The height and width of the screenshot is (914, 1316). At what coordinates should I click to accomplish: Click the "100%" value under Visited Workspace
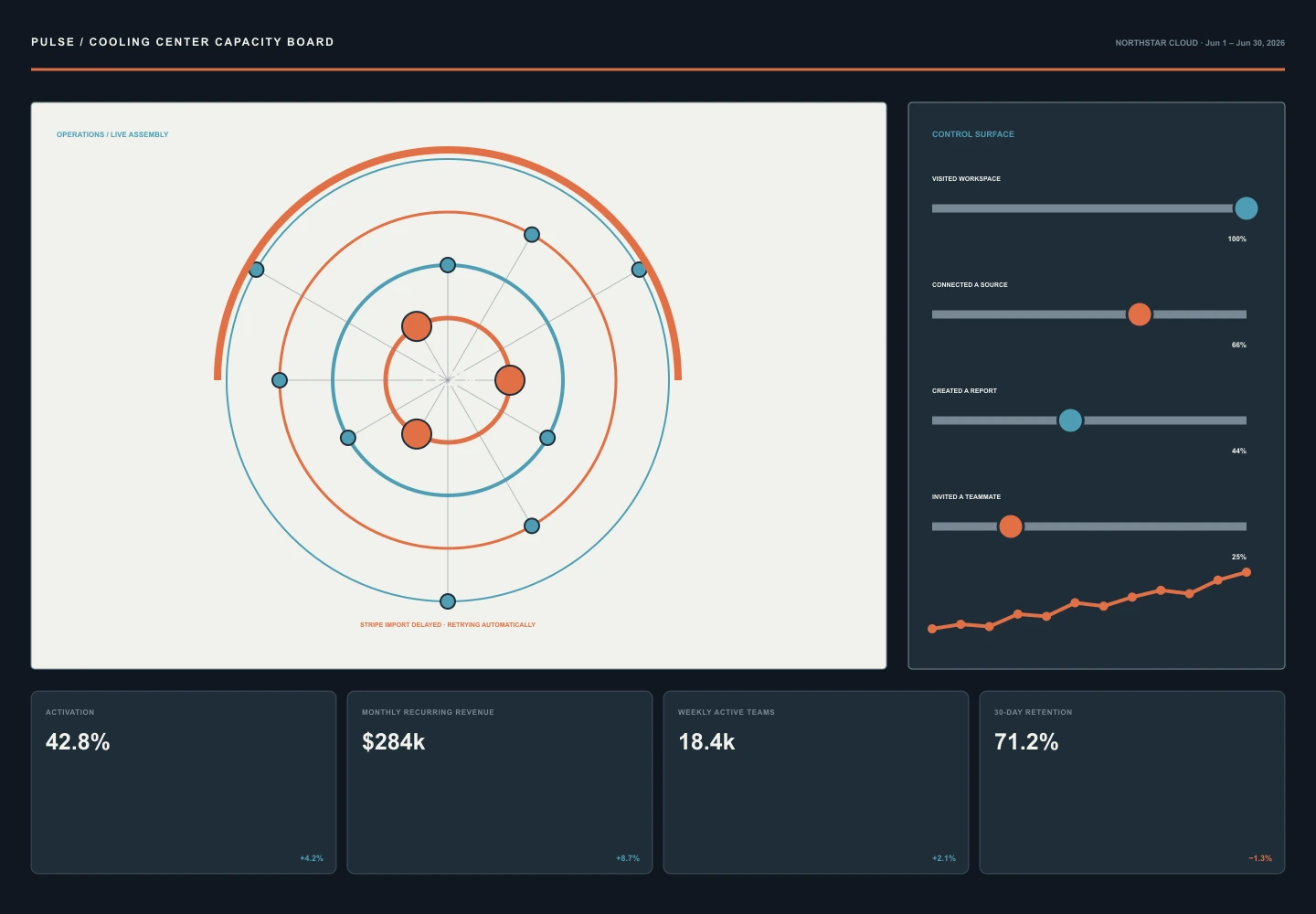point(1237,239)
